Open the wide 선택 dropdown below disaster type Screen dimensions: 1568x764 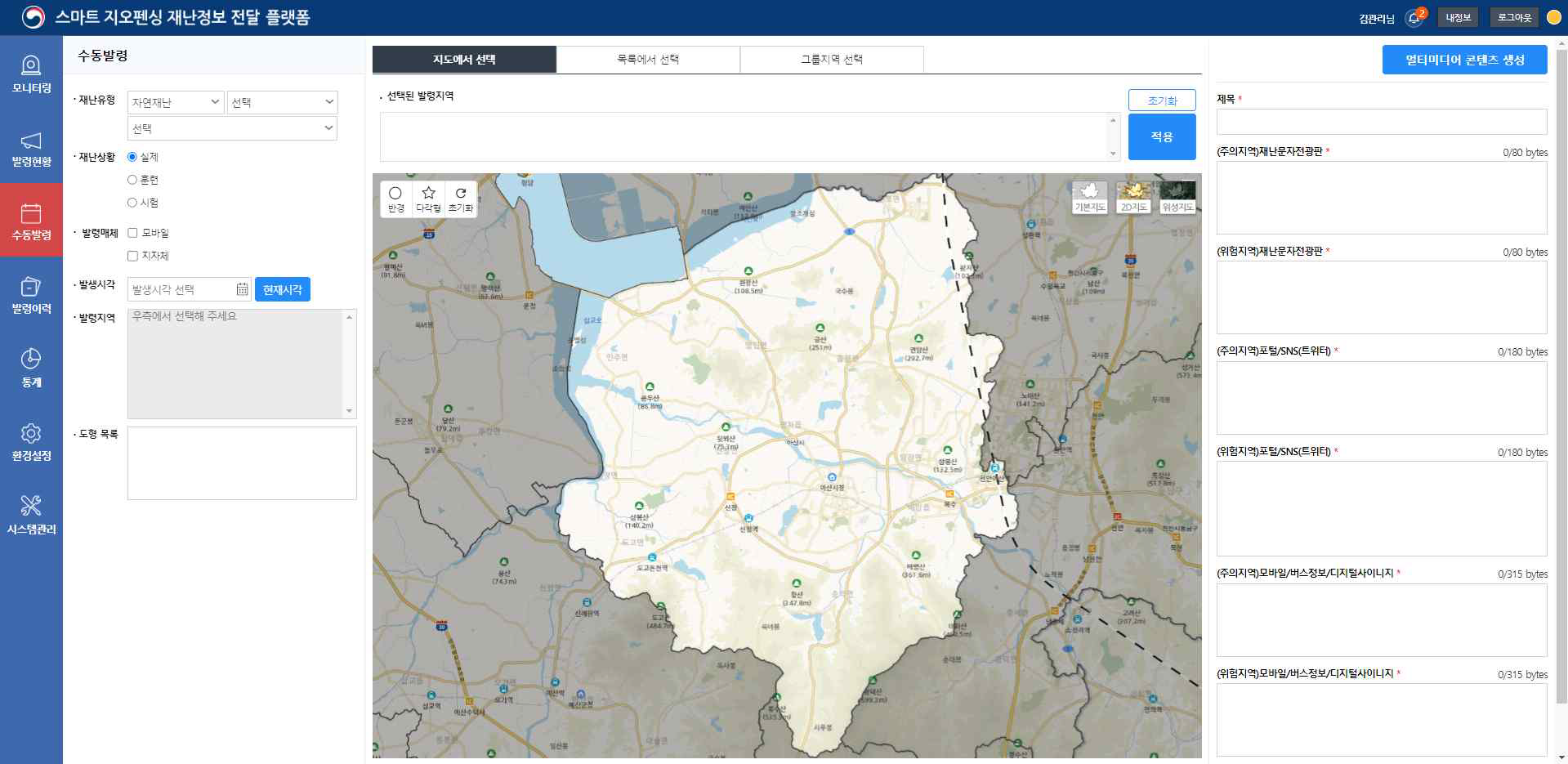[232, 128]
